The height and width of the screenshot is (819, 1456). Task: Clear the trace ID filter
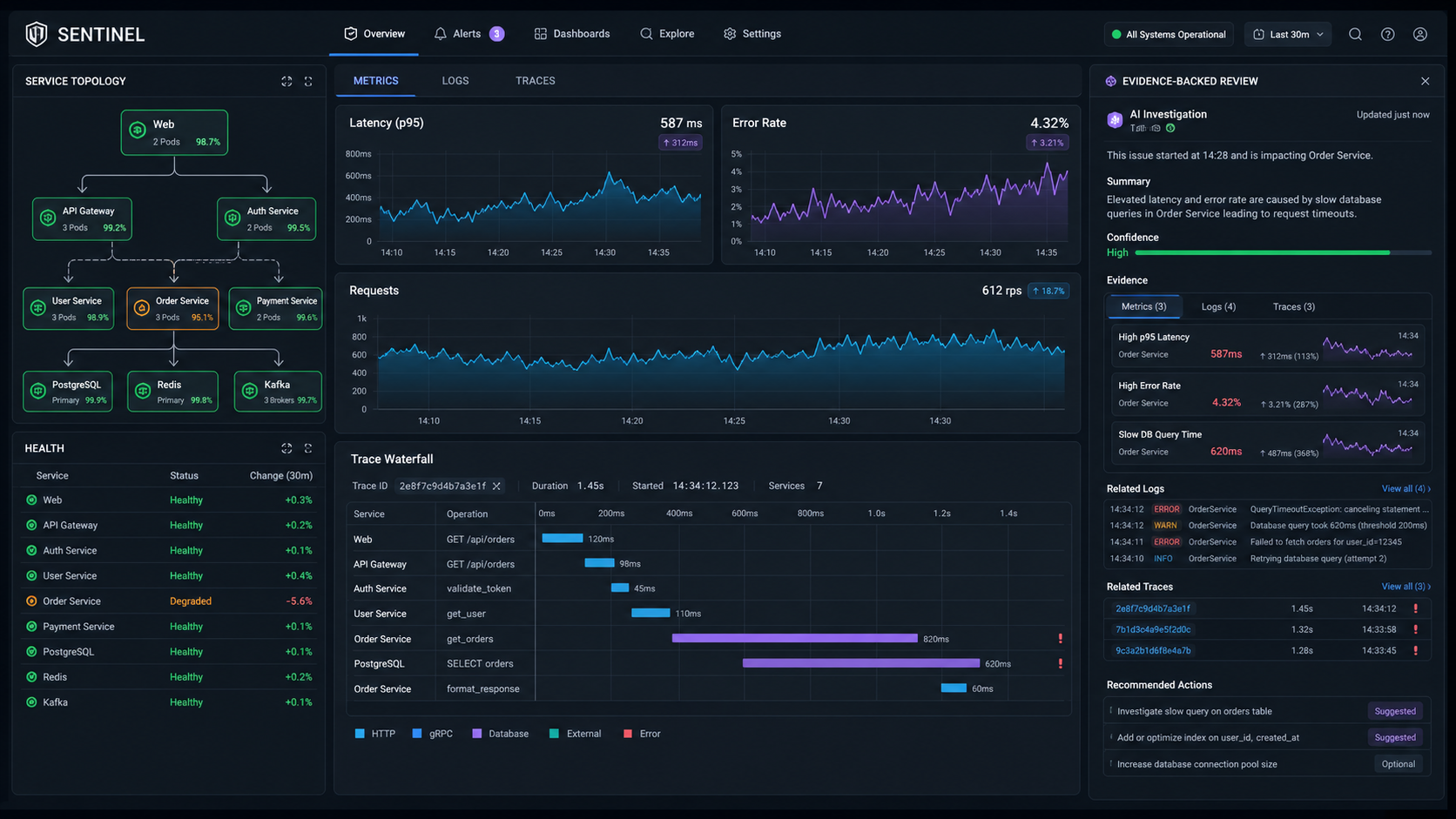[496, 486]
